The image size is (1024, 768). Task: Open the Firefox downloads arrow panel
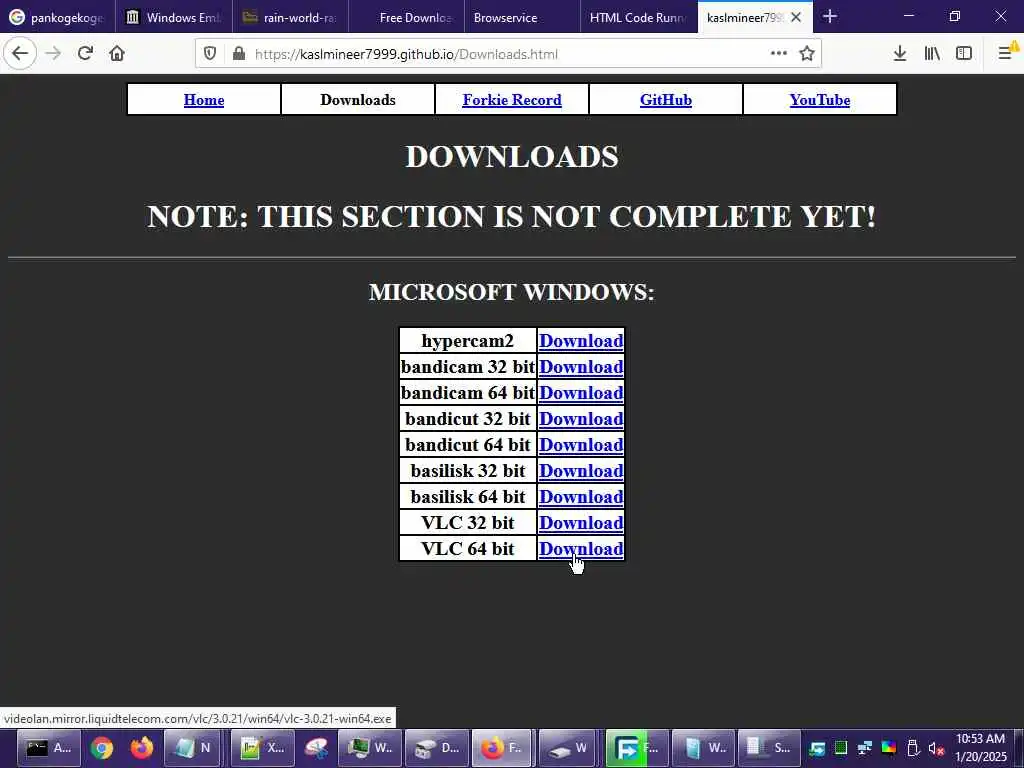900,54
